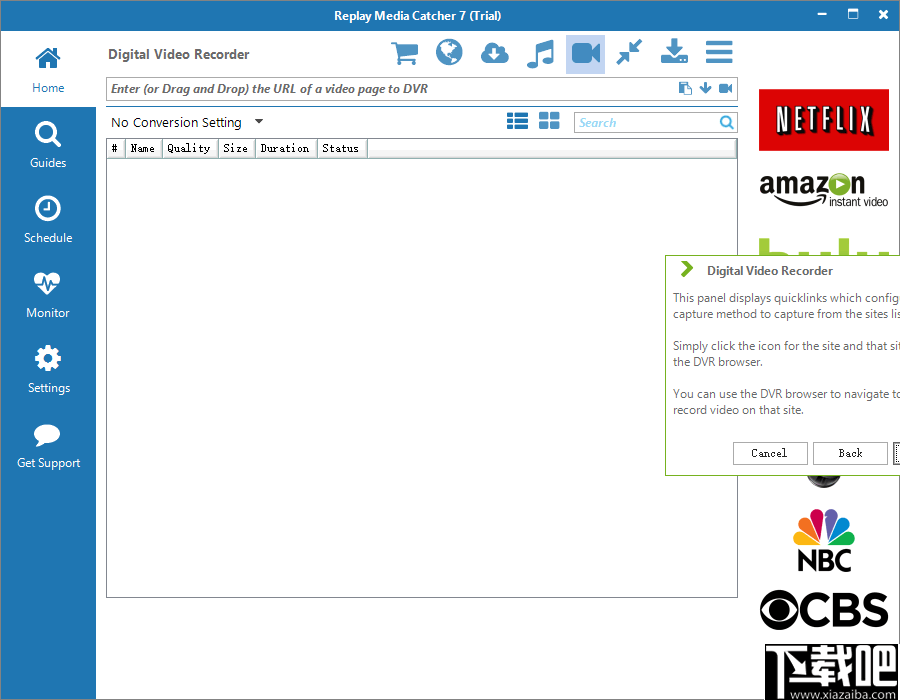Click the magnifier in Search box
This screenshot has width=900, height=700.
pos(727,122)
